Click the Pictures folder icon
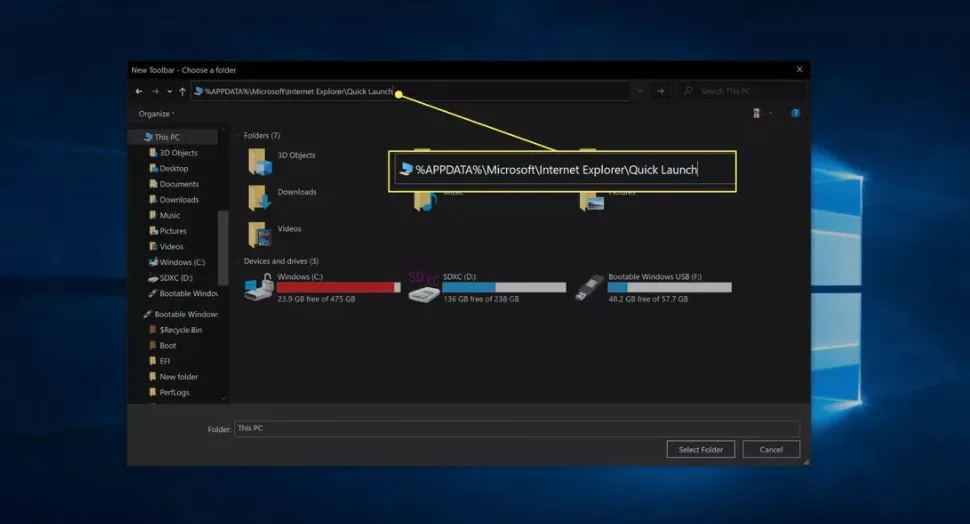This screenshot has height=524, width=970. coord(591,202)
